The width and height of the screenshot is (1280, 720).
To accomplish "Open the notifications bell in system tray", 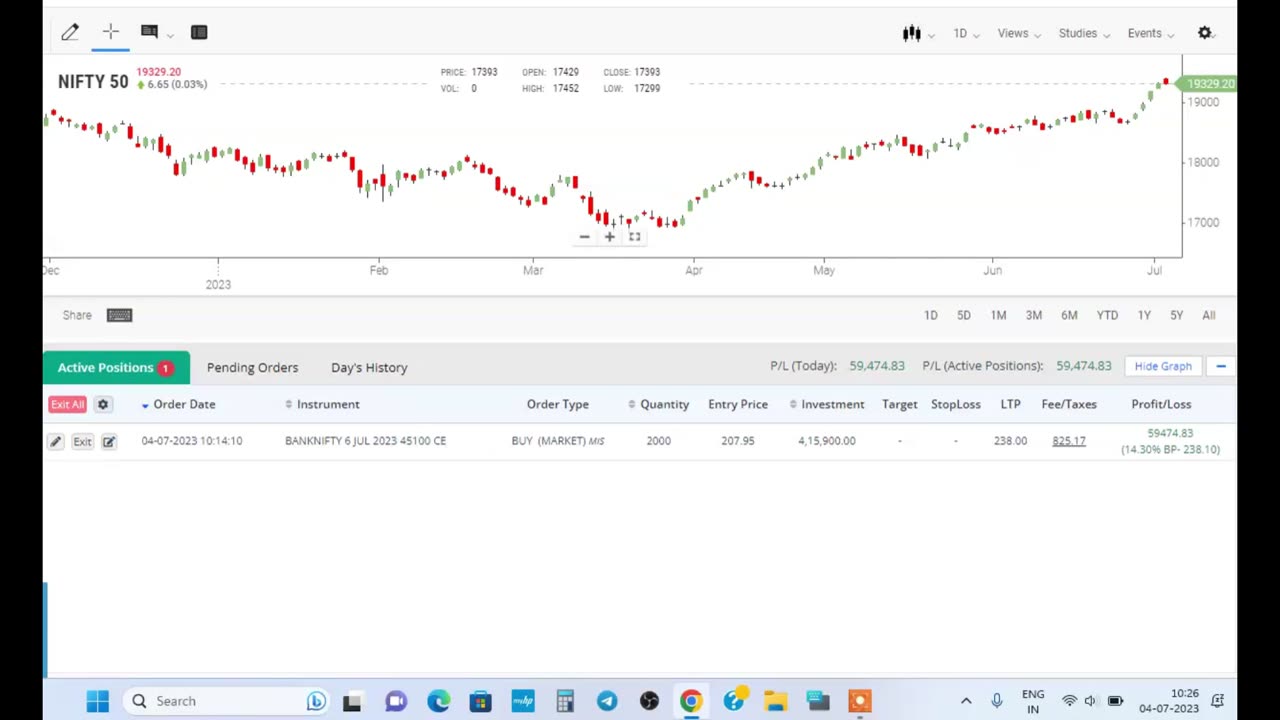I will point(1218,701).
